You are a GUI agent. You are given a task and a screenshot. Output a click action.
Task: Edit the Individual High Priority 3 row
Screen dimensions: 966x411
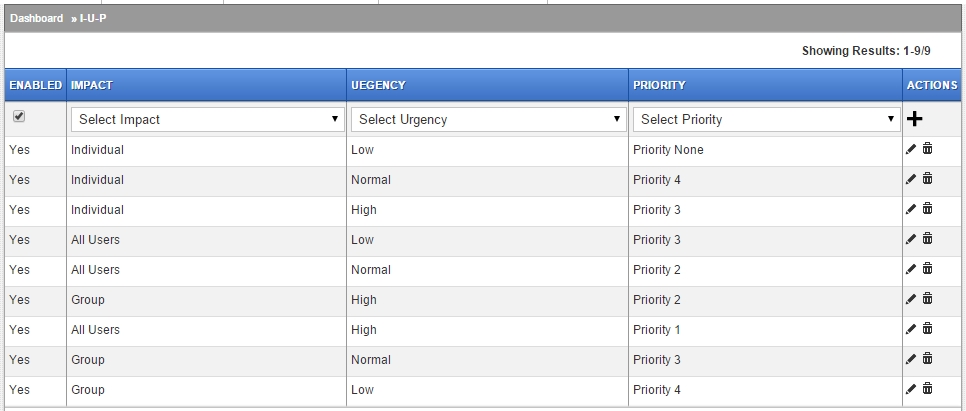point(911,209)
